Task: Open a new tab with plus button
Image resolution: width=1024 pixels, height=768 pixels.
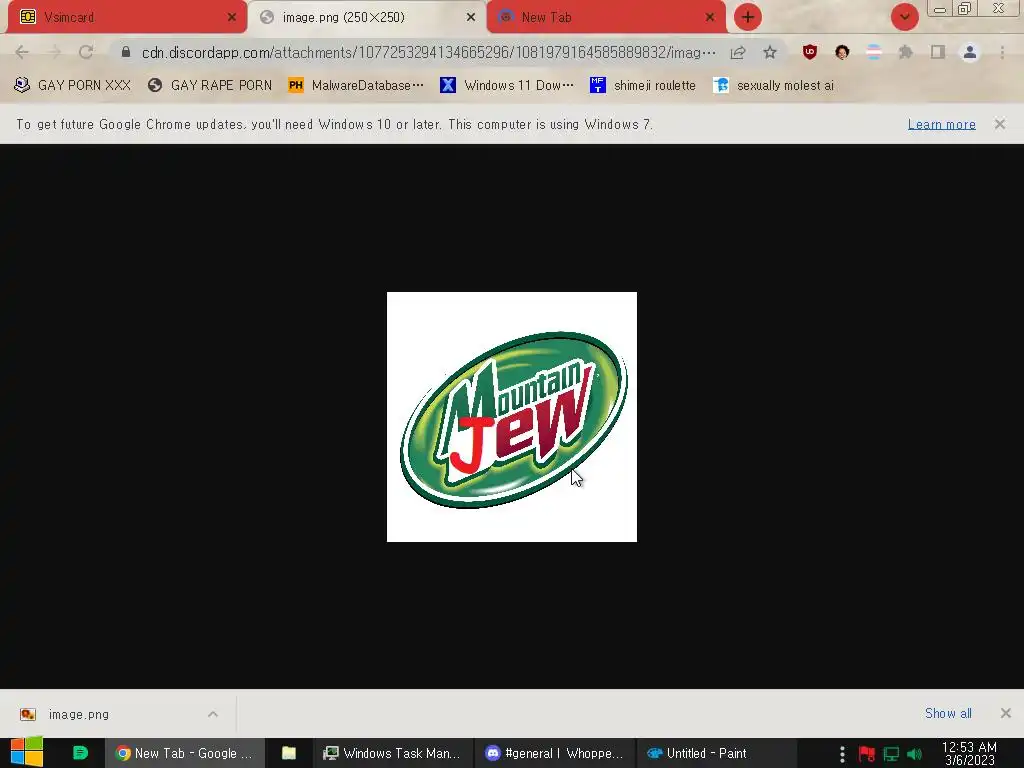Action: (748, 17)
